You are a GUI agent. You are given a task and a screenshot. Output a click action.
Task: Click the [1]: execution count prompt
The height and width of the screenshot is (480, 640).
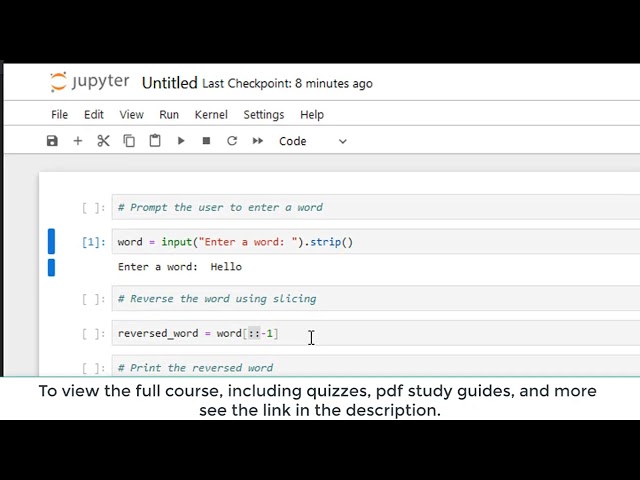93,242
